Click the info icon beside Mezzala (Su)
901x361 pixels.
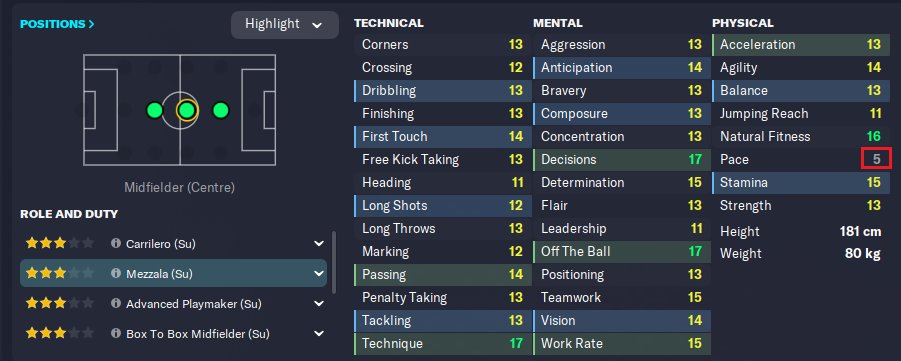(x=115, y=273)
